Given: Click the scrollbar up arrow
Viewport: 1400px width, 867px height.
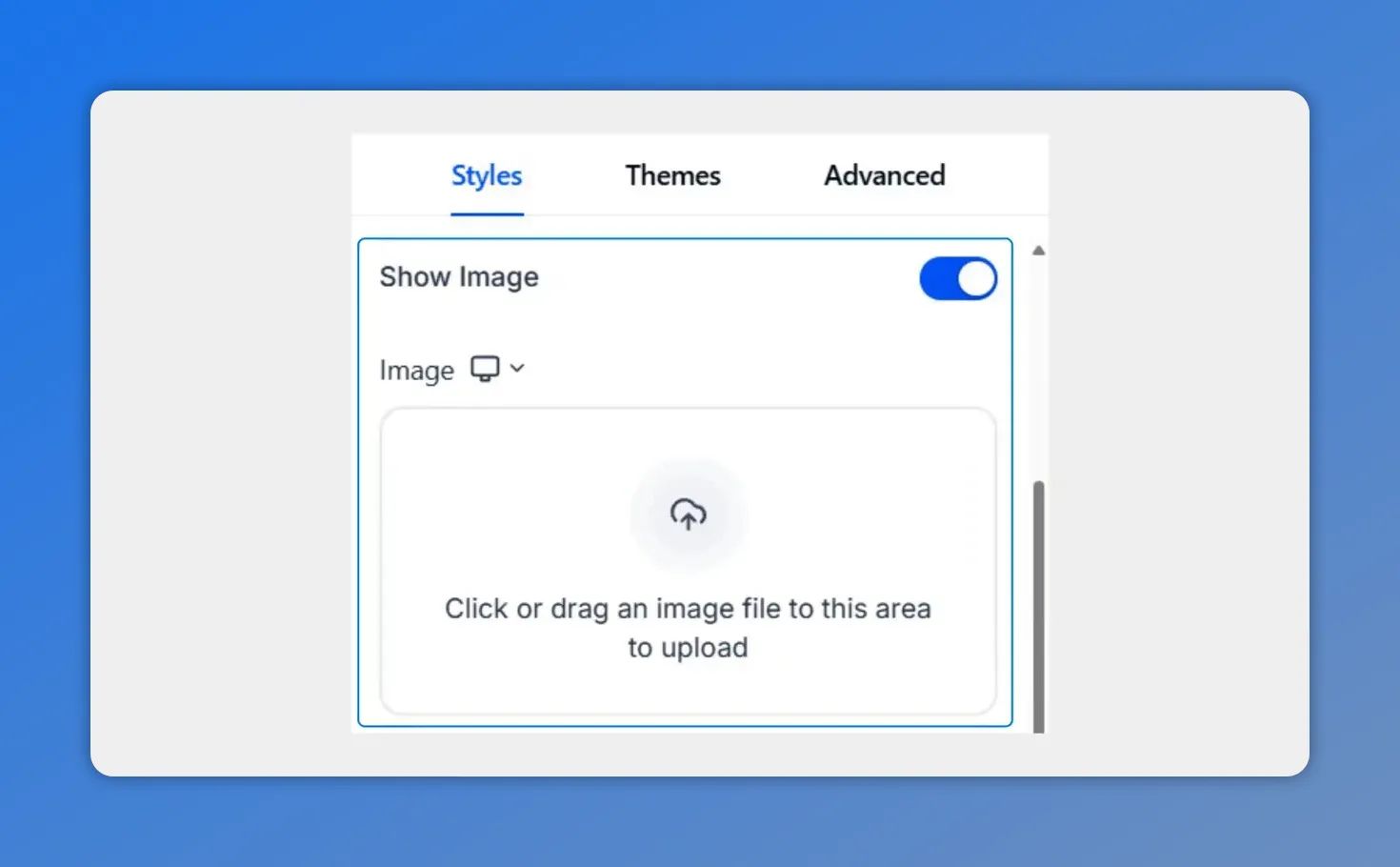Looking at the screenshot, I should [1038, 250].
